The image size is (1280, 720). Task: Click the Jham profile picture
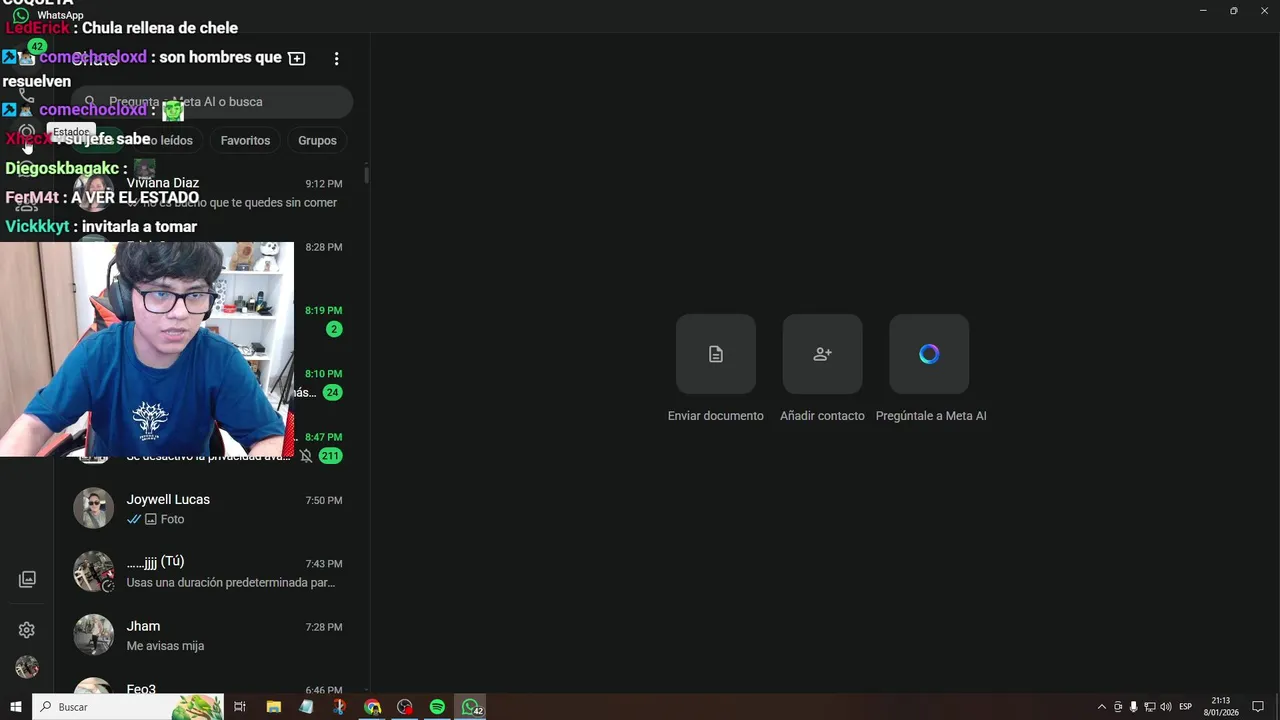pos(93,635)
